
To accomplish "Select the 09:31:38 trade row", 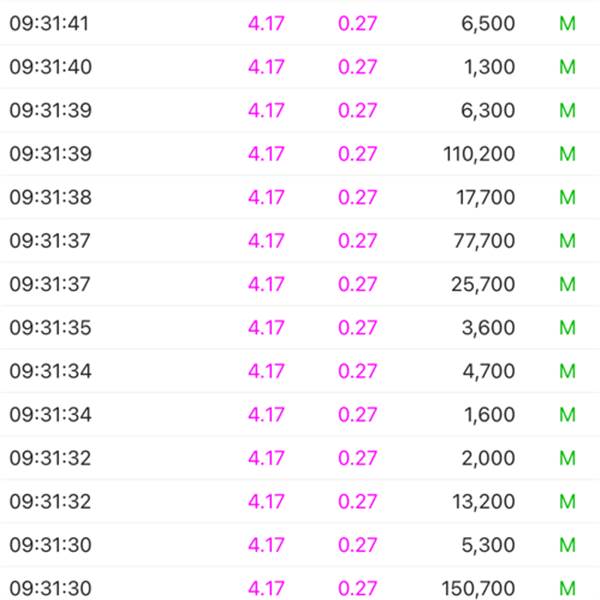I will [x=300, y=197].
